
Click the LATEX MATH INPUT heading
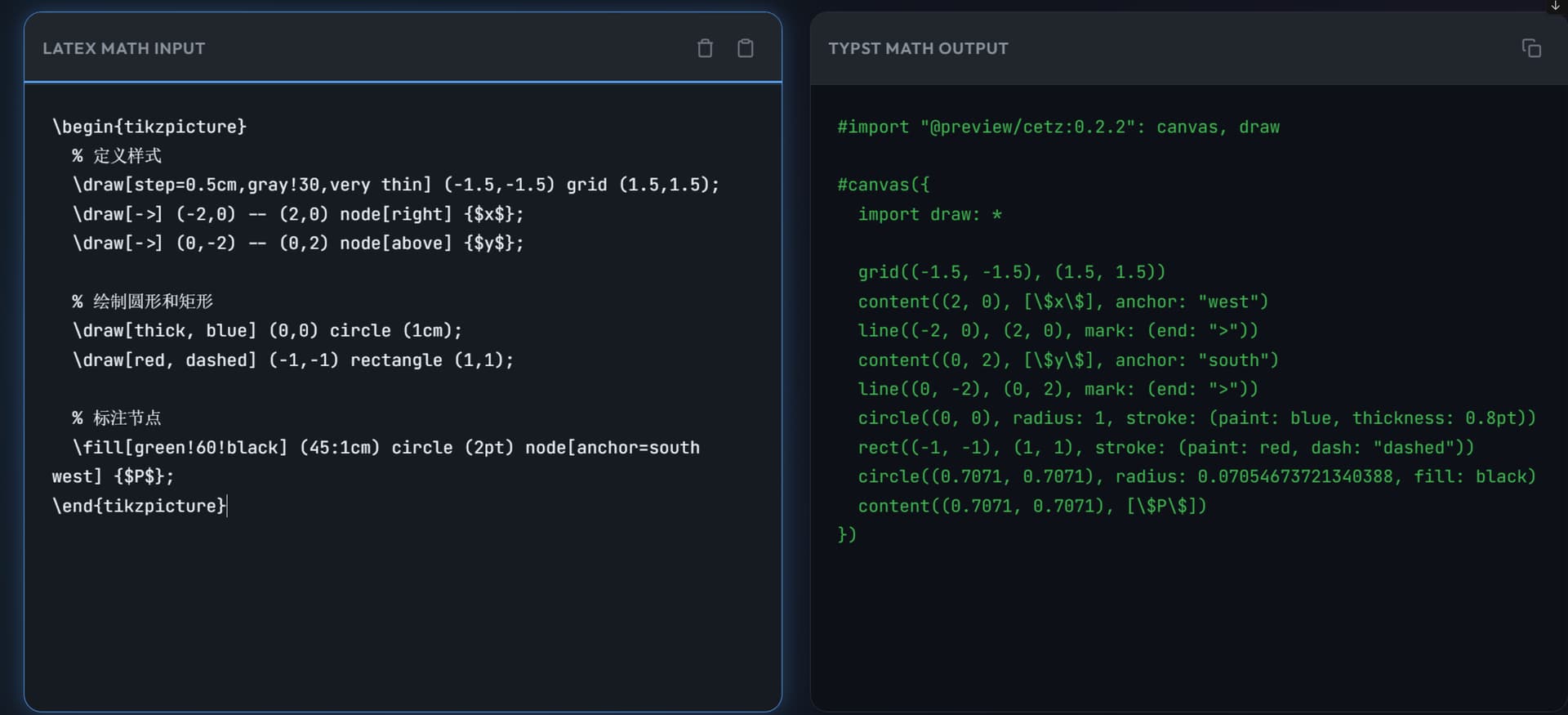point(124,49)
